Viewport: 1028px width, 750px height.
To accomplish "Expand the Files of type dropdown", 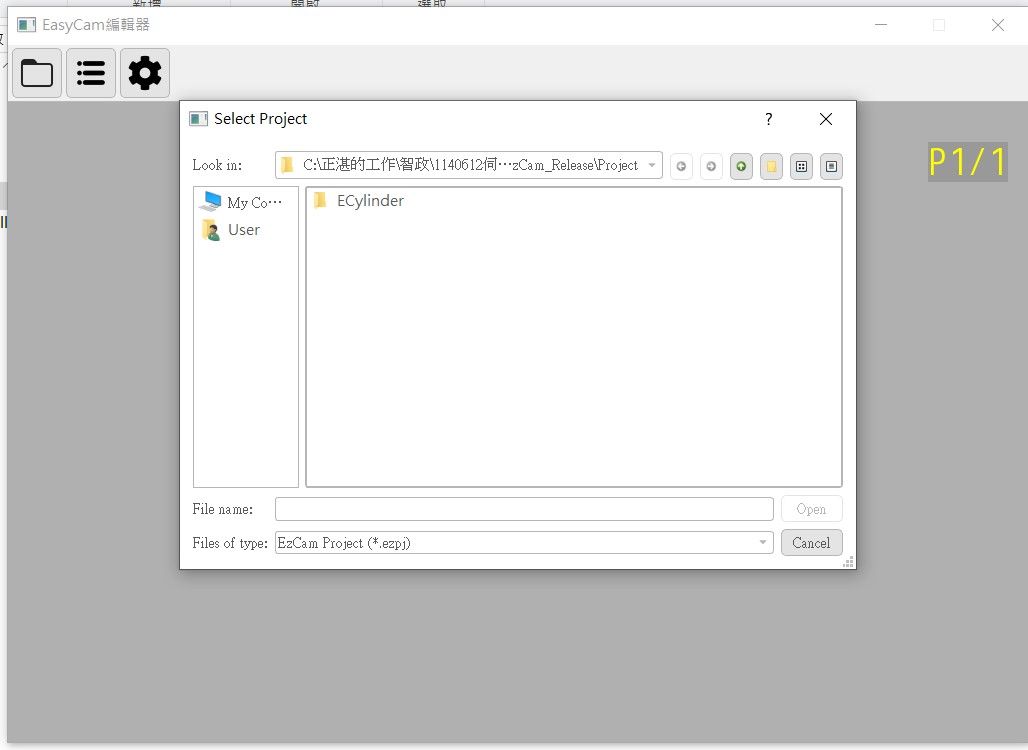I will coord(763,543).
